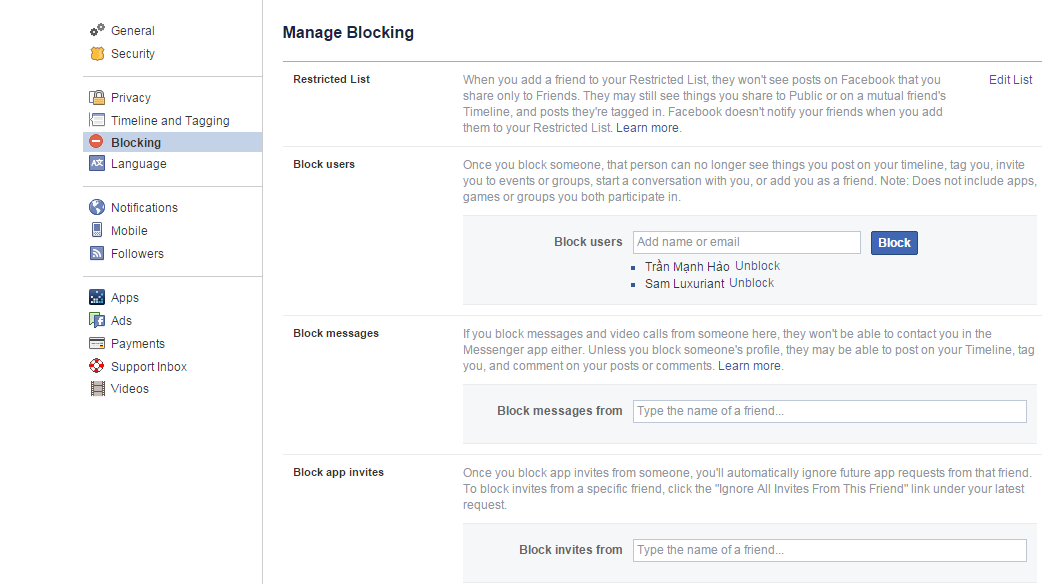Click the Privacy lock icon
The height and width of the screenshot is (584, 1062).
coord(97,98)
